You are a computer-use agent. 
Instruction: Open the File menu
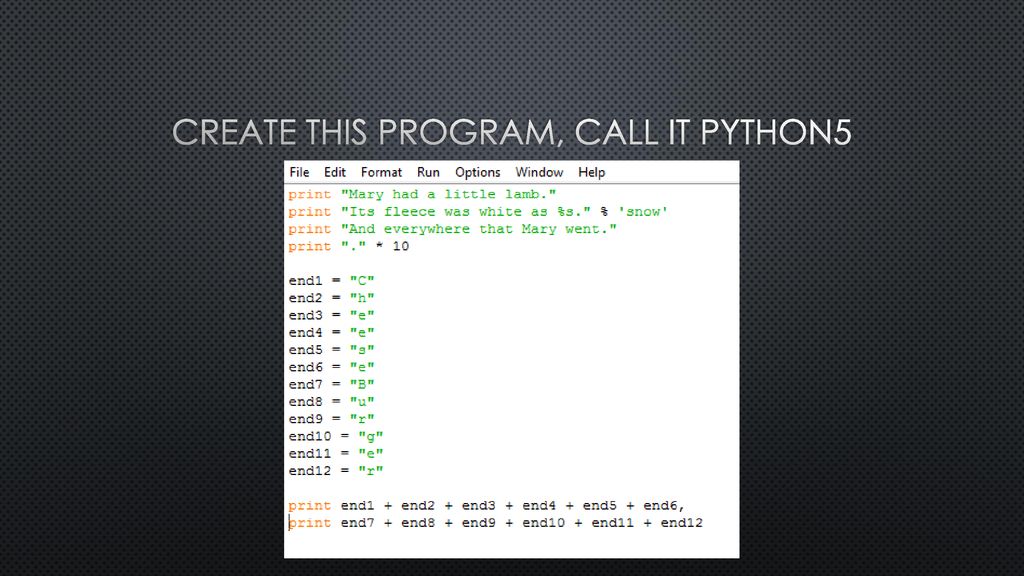[299, 172]
